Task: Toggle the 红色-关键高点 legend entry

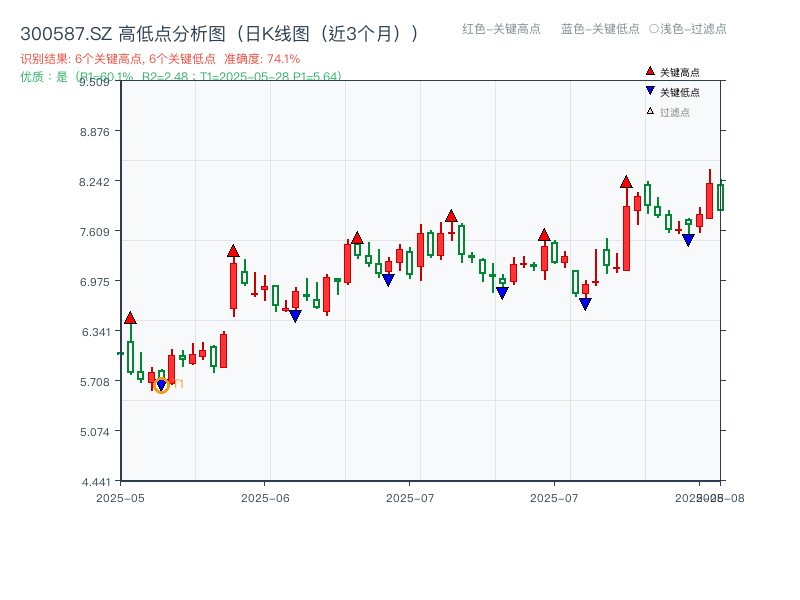Action: pyautogui.click(x=503, y=30)
